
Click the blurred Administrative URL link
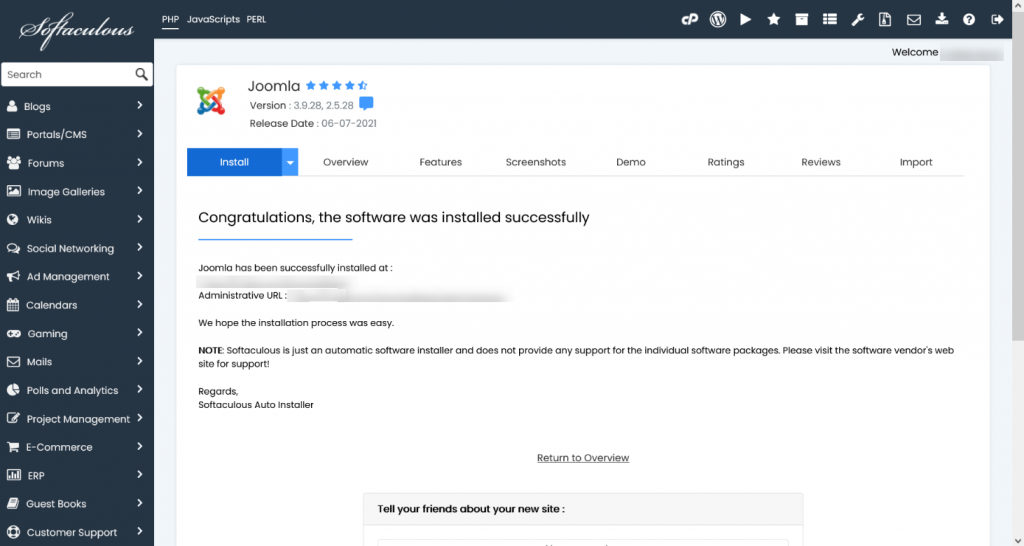[400, 296]
